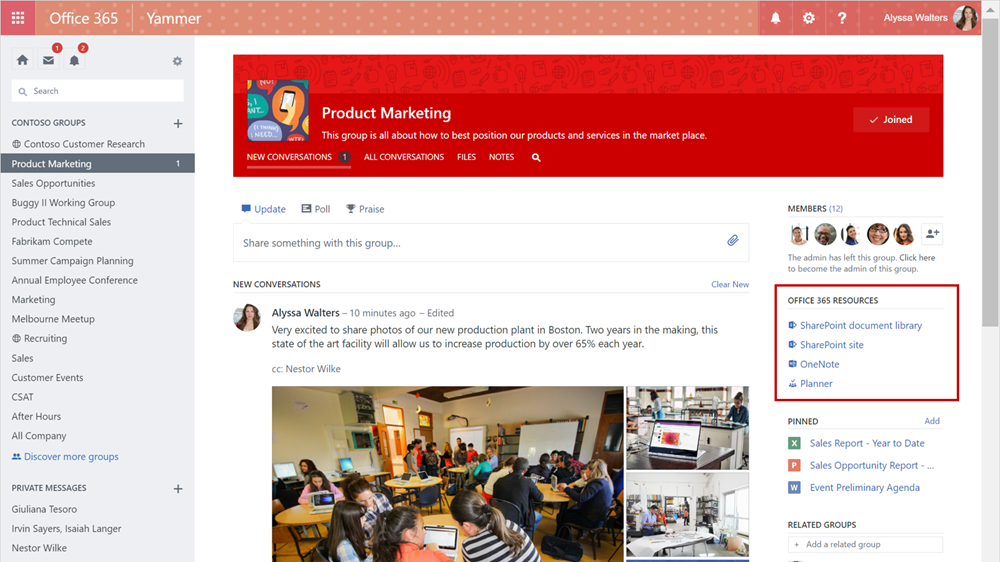Click first member avatar in Members

coord(798,234)
